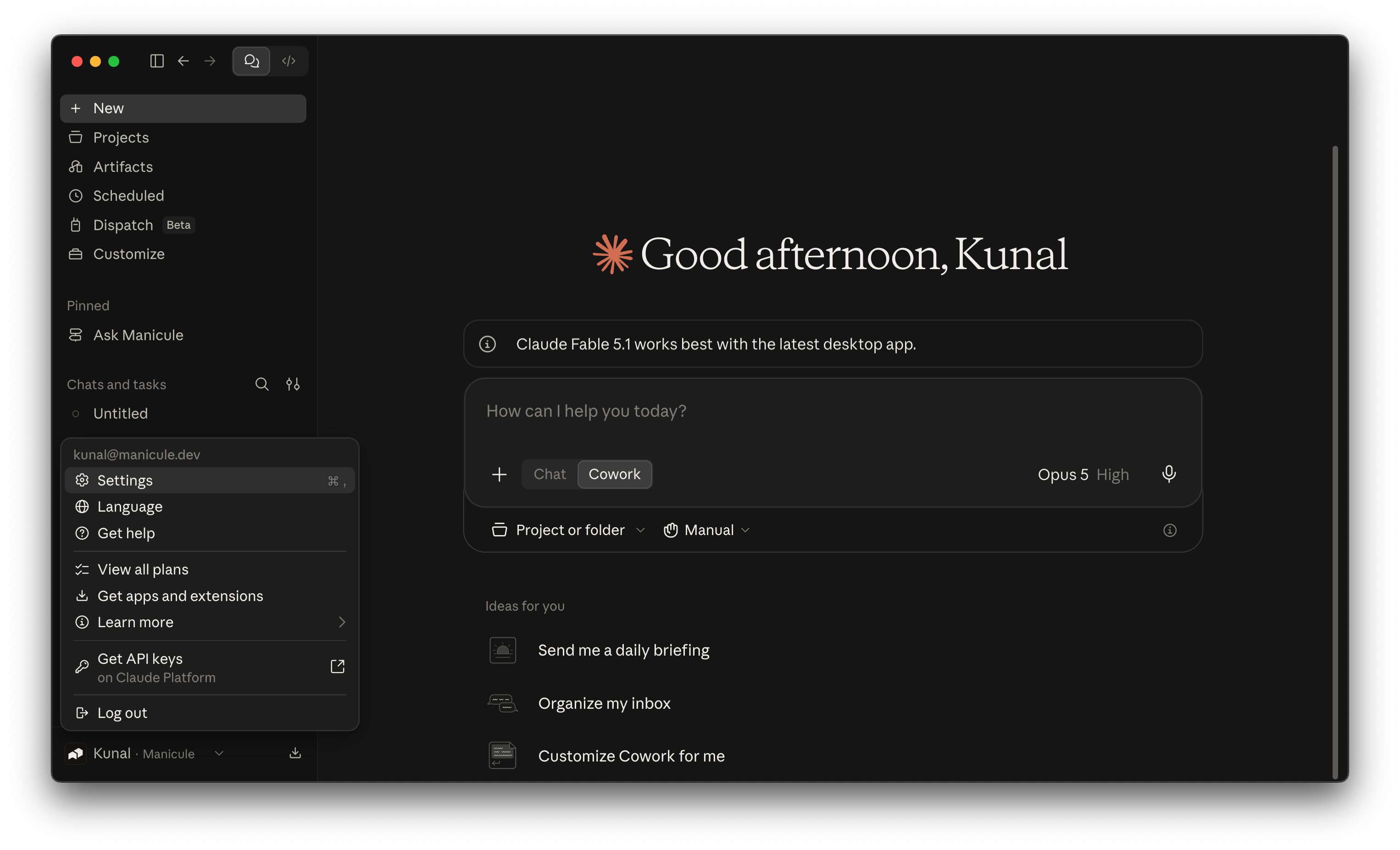Viewport: 1400px width, 850px height.
Task: Open the pinned Ask Manicule item
Action: click(183, 335)
